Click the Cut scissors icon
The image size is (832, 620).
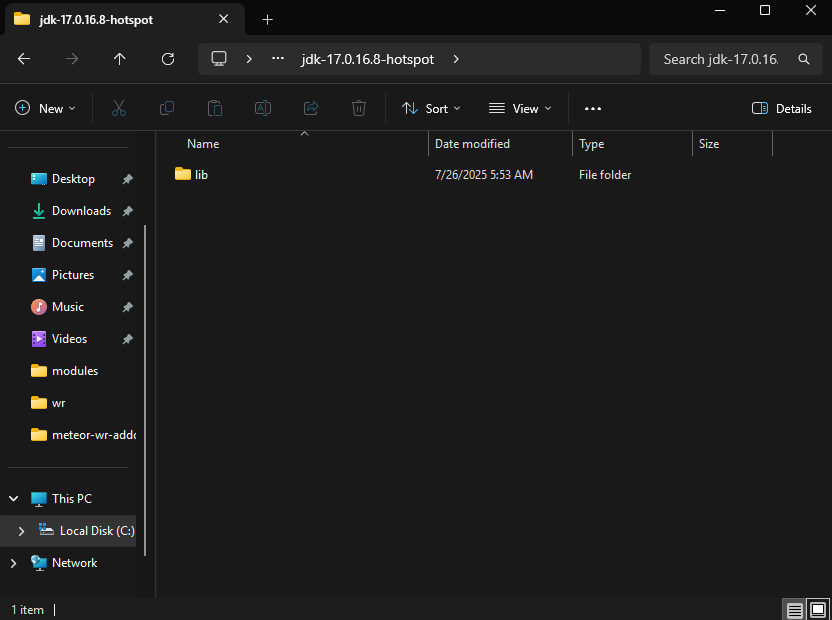point(119,108)
